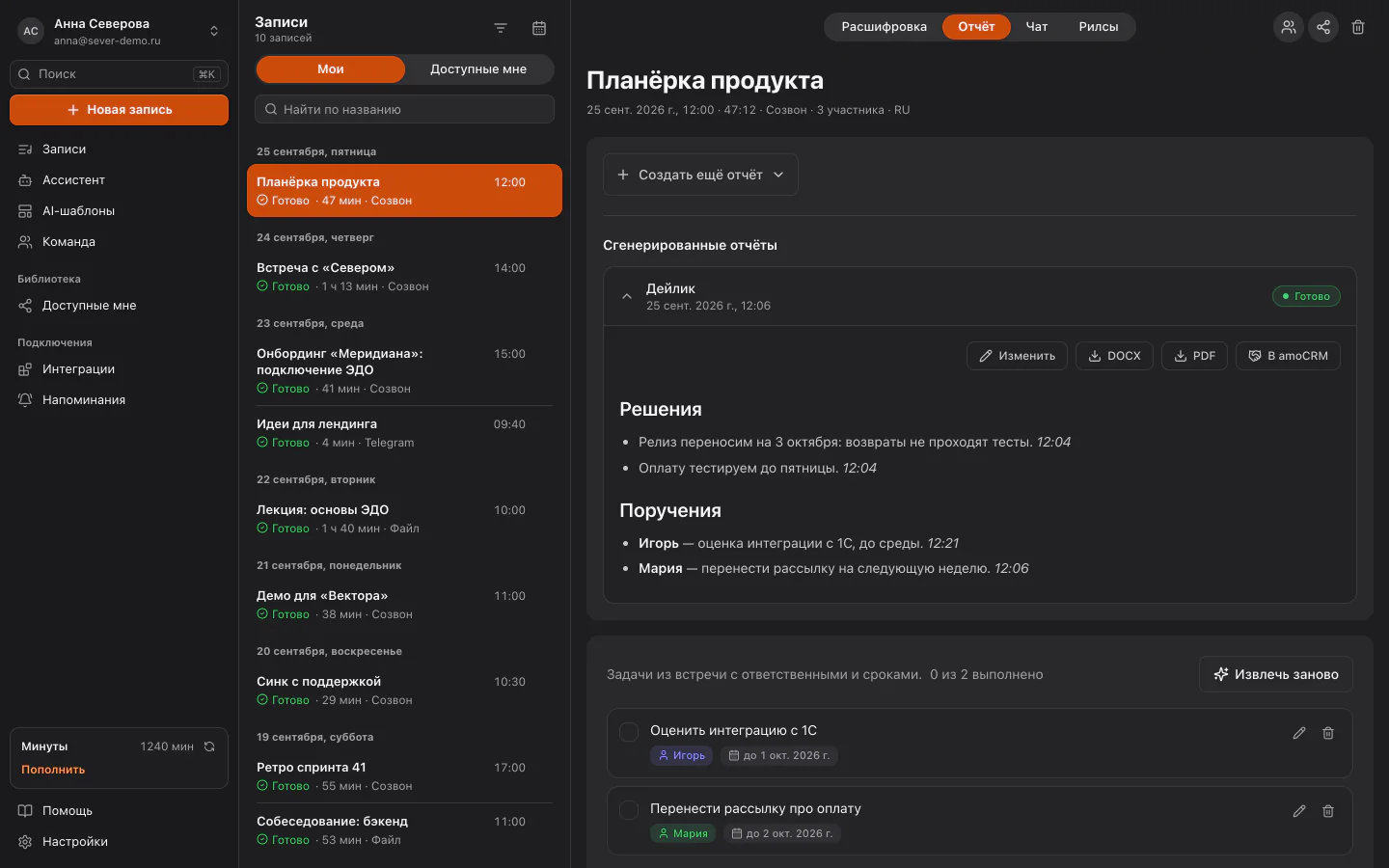Image resolution: width=1389 pixels, height=868 pixels.
Task: Switch to the Расшифровка tab
Action: tap(884, 27)
